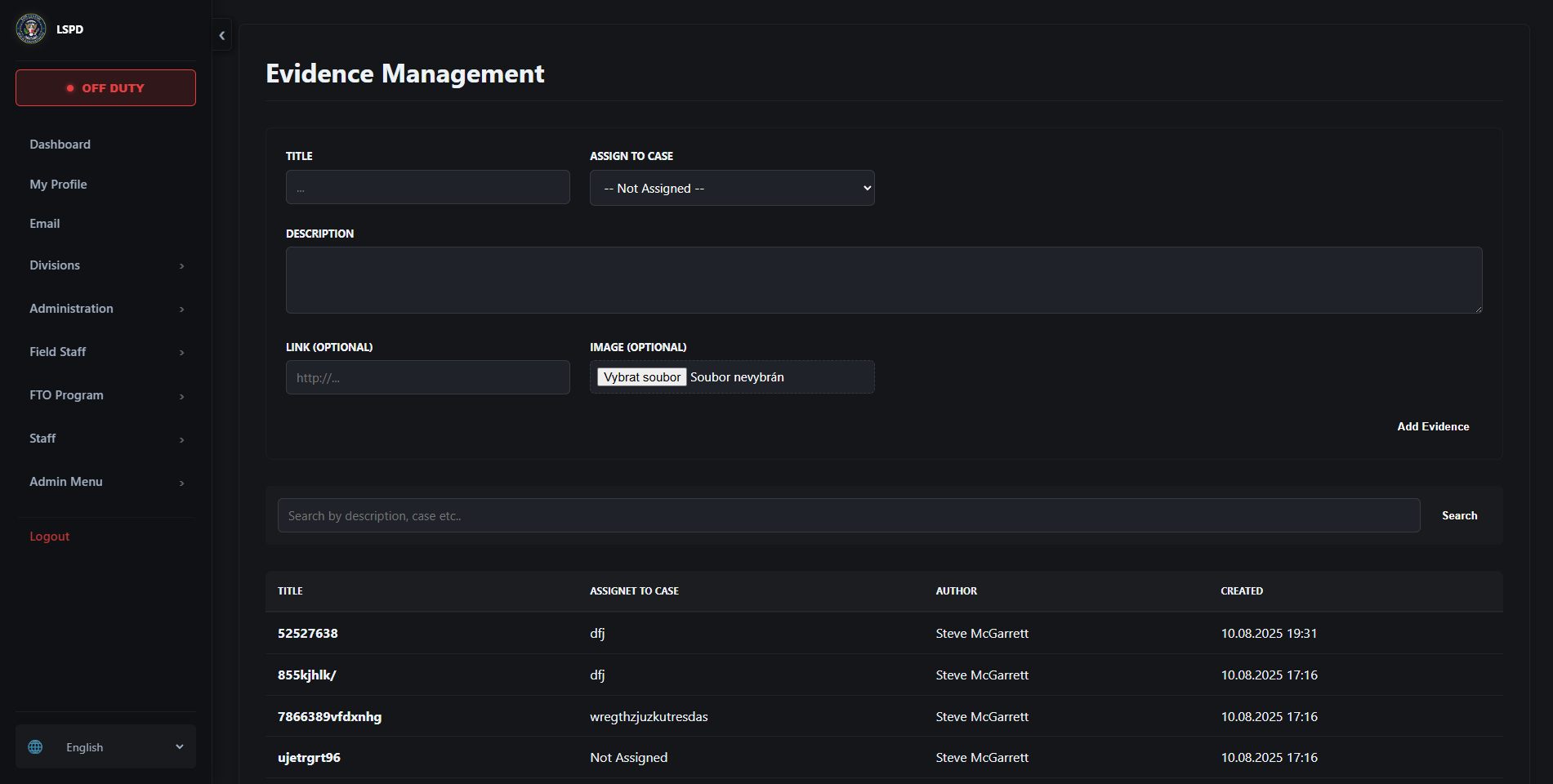Screen dimensions: 1553x784
Task: Expand the FTO Program submenu
Action: pos(106,395)
